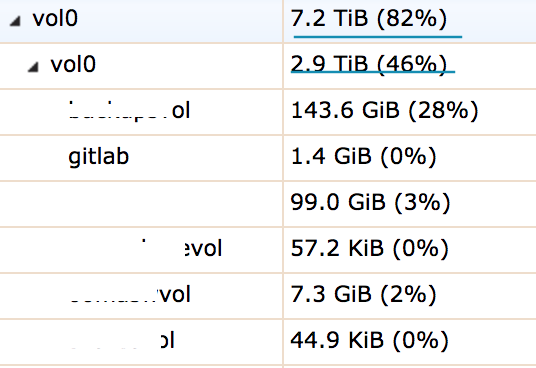Select the nested vol0 dataset name
536x368 pixels.
pyautogui.click(x=73, y=64)
